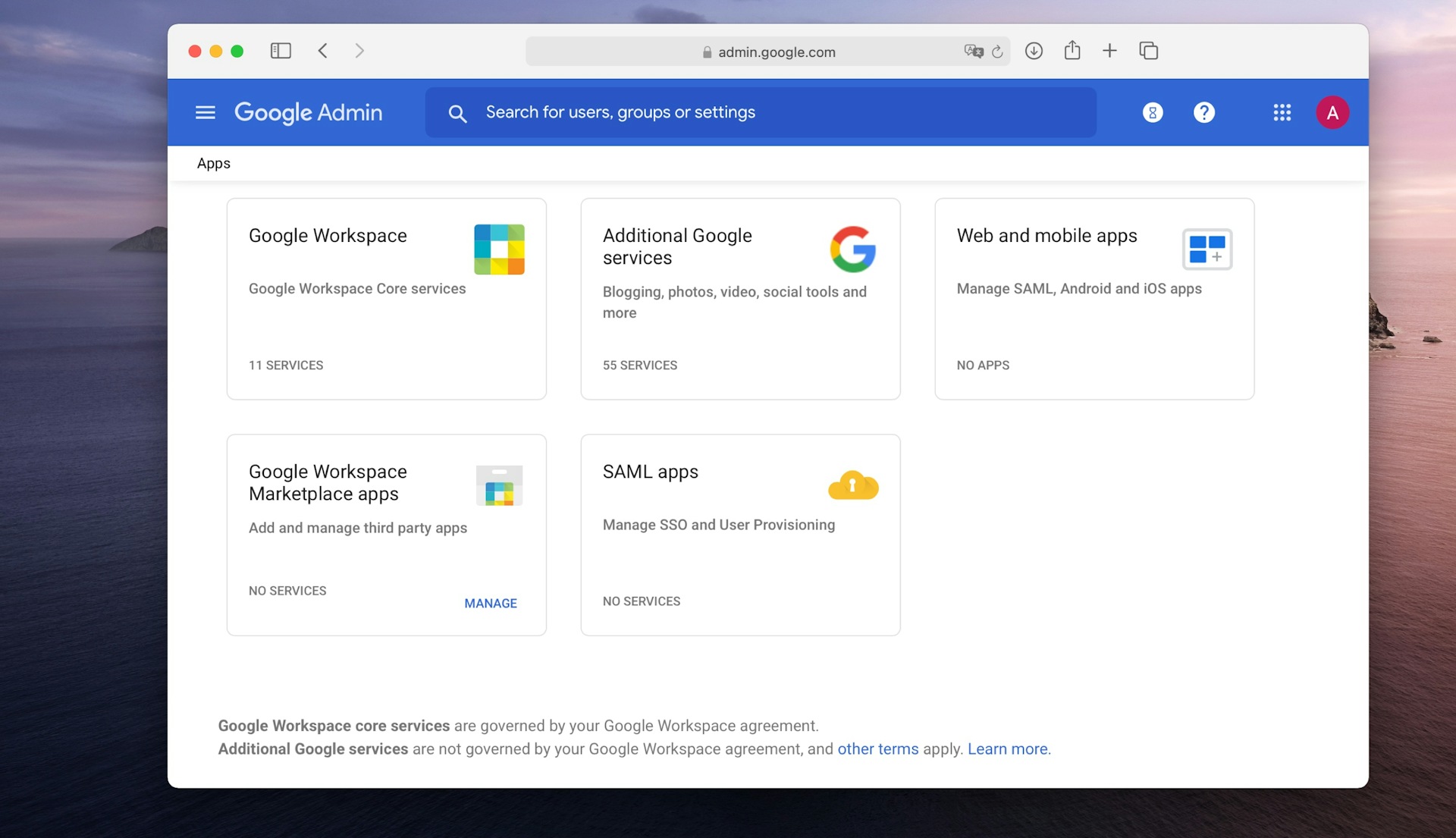Open the Google apps grid launcher
This screenshot has width=1456, height=838.
pyautogui.click(x=1282, y=113)
